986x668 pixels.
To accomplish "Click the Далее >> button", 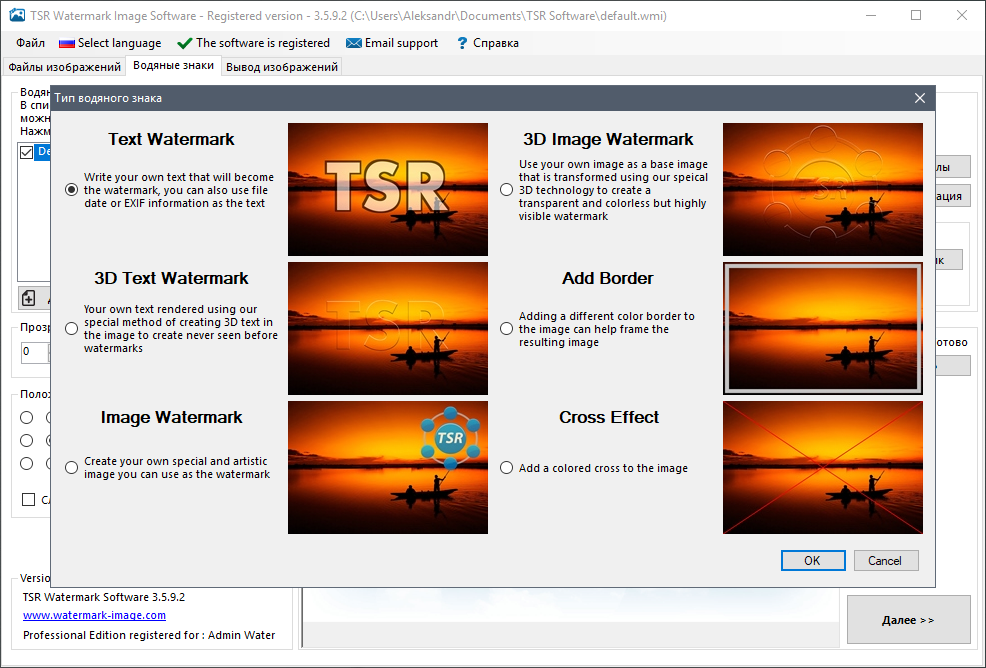I will (x=908, y=620).
